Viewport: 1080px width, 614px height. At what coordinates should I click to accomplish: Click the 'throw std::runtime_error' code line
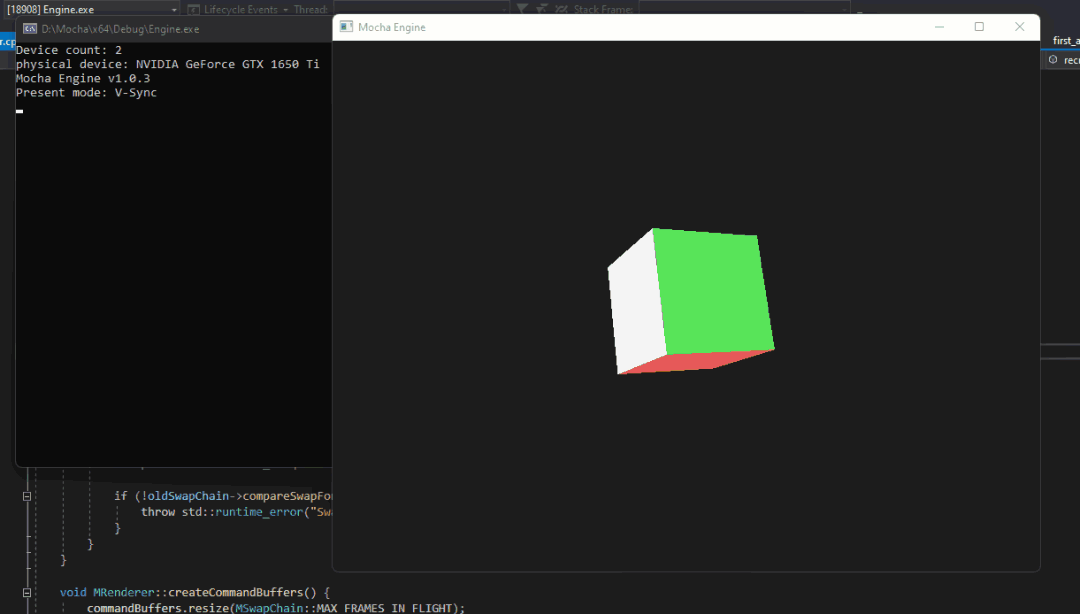click(236, 512)
